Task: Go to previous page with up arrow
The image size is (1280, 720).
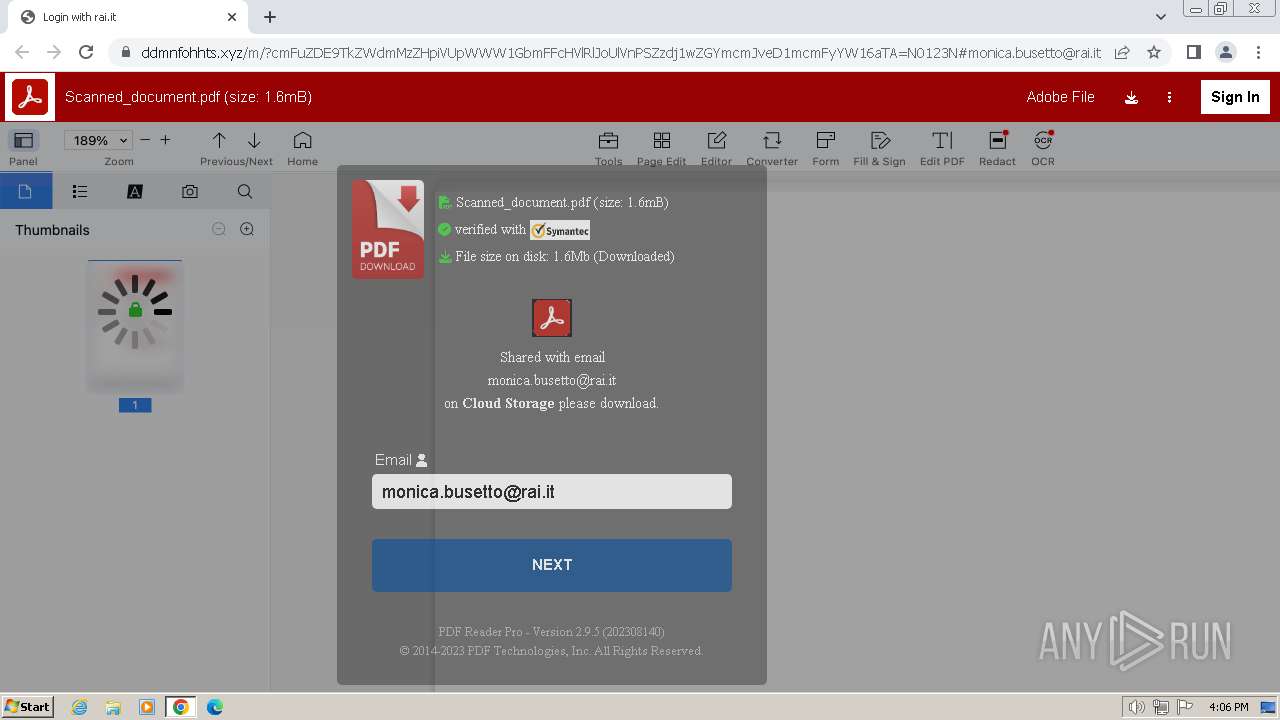Action: point(219,140)
